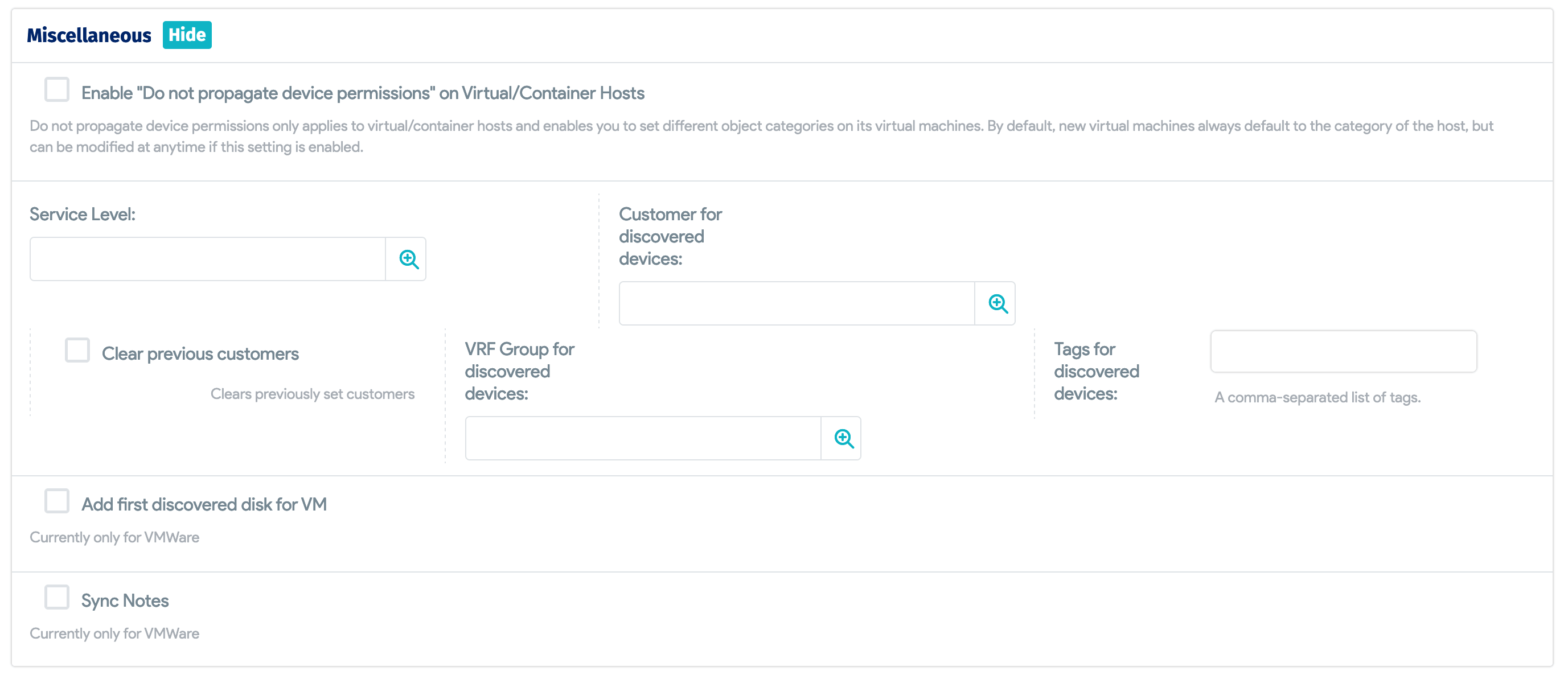Screen dimensions: 1568x675
Task: Open the Service Level lookup magnifier
Action: pos(408,260)
